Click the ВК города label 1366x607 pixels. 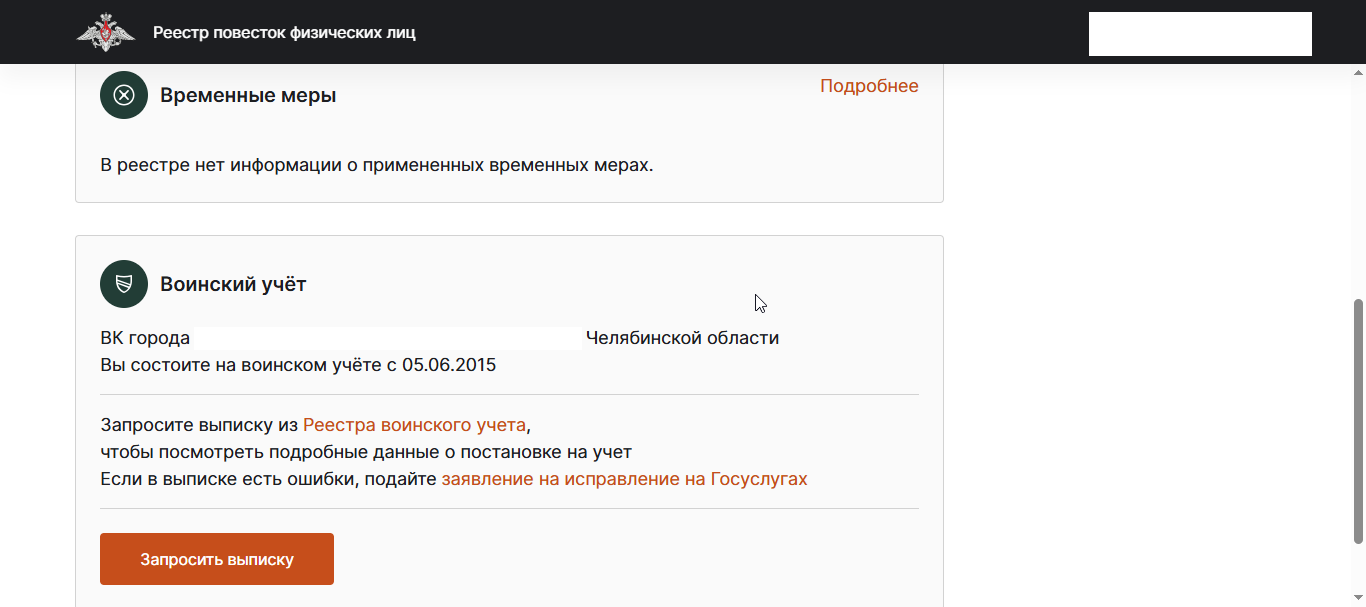(x=145, y=338)
